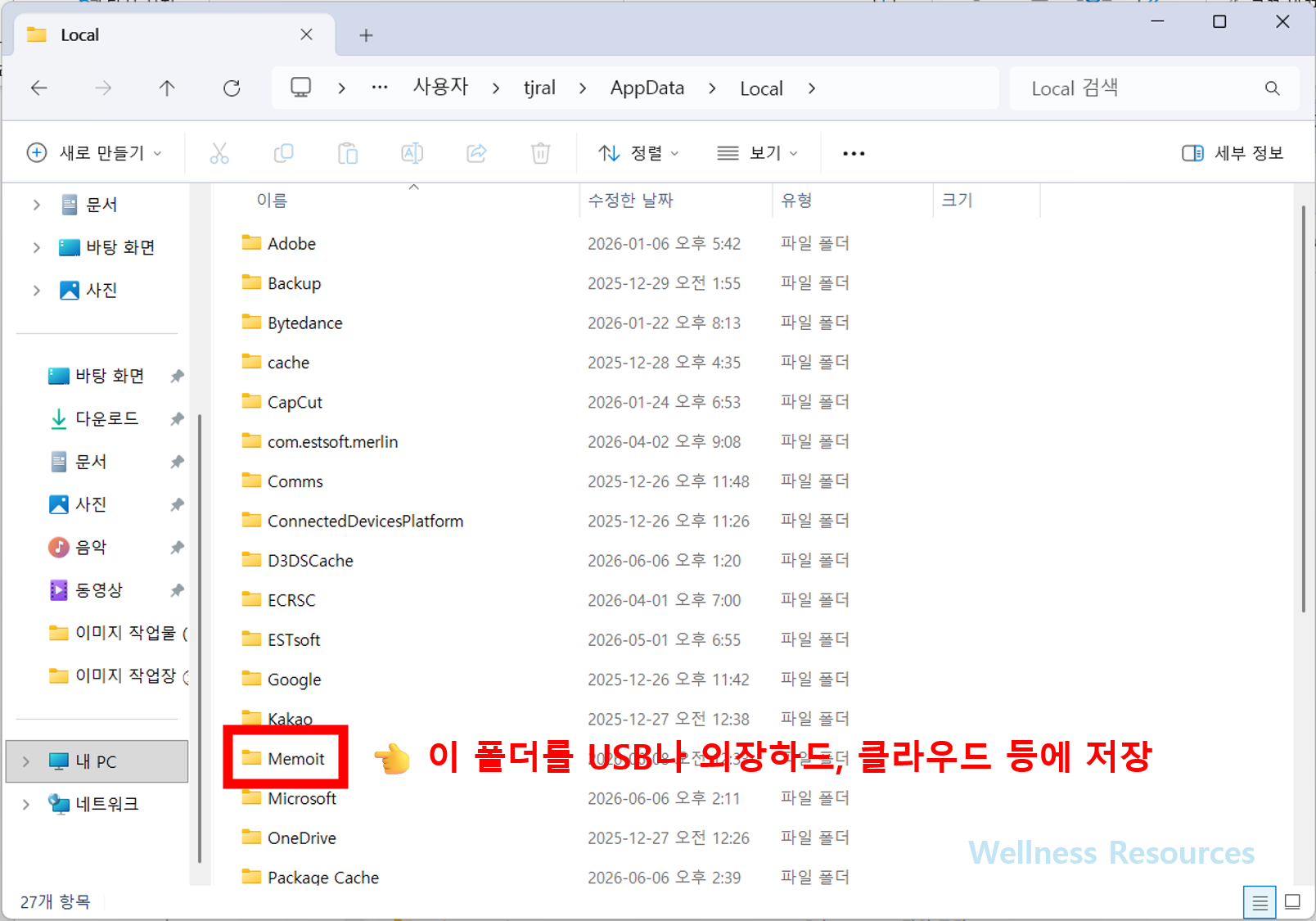Image resolution: width=1316 pixels, height=921 pixels.
Task: Open the 보기 view dropdown
Action: tap(757, 153)
